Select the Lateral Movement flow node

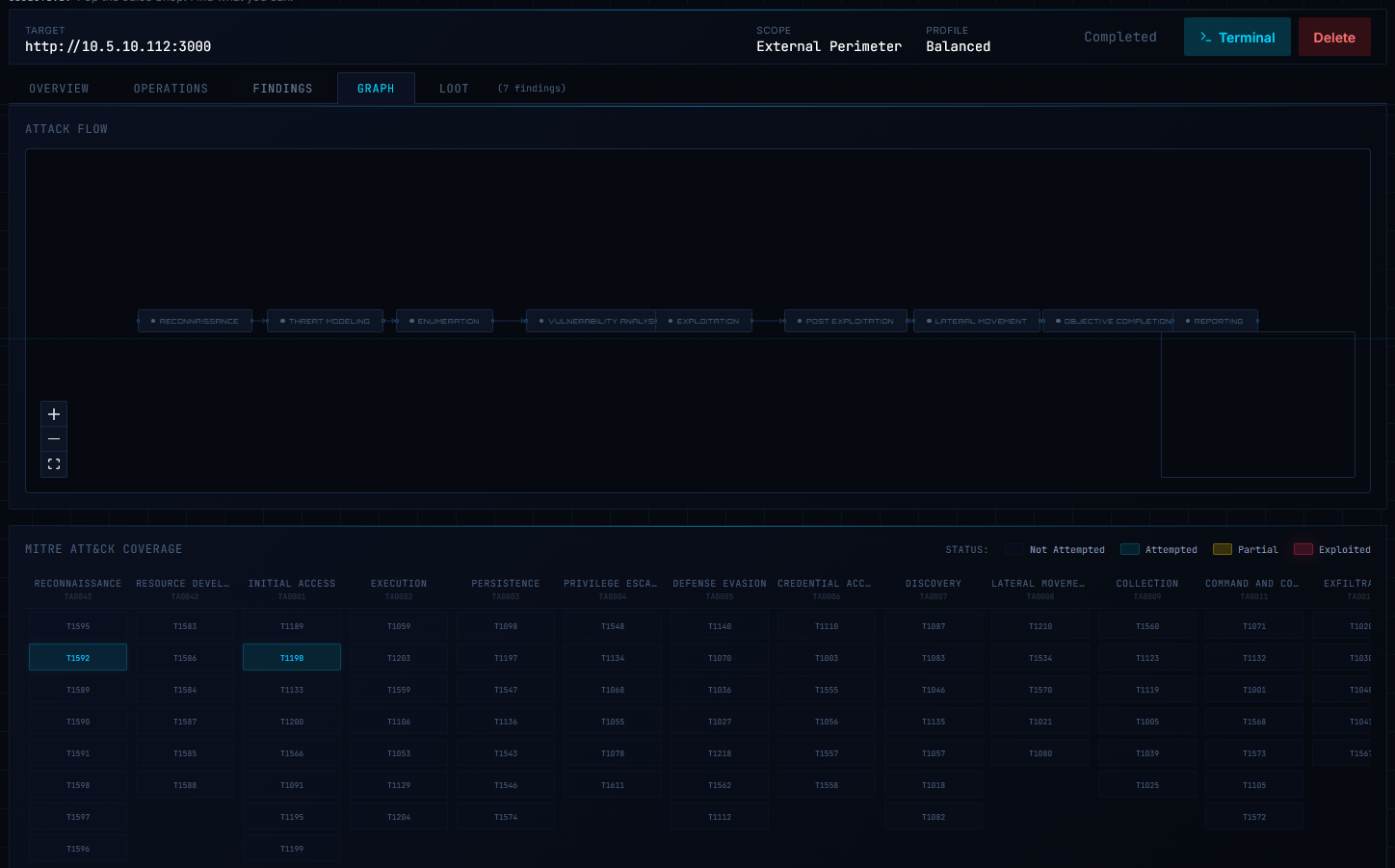pos(977,321)
